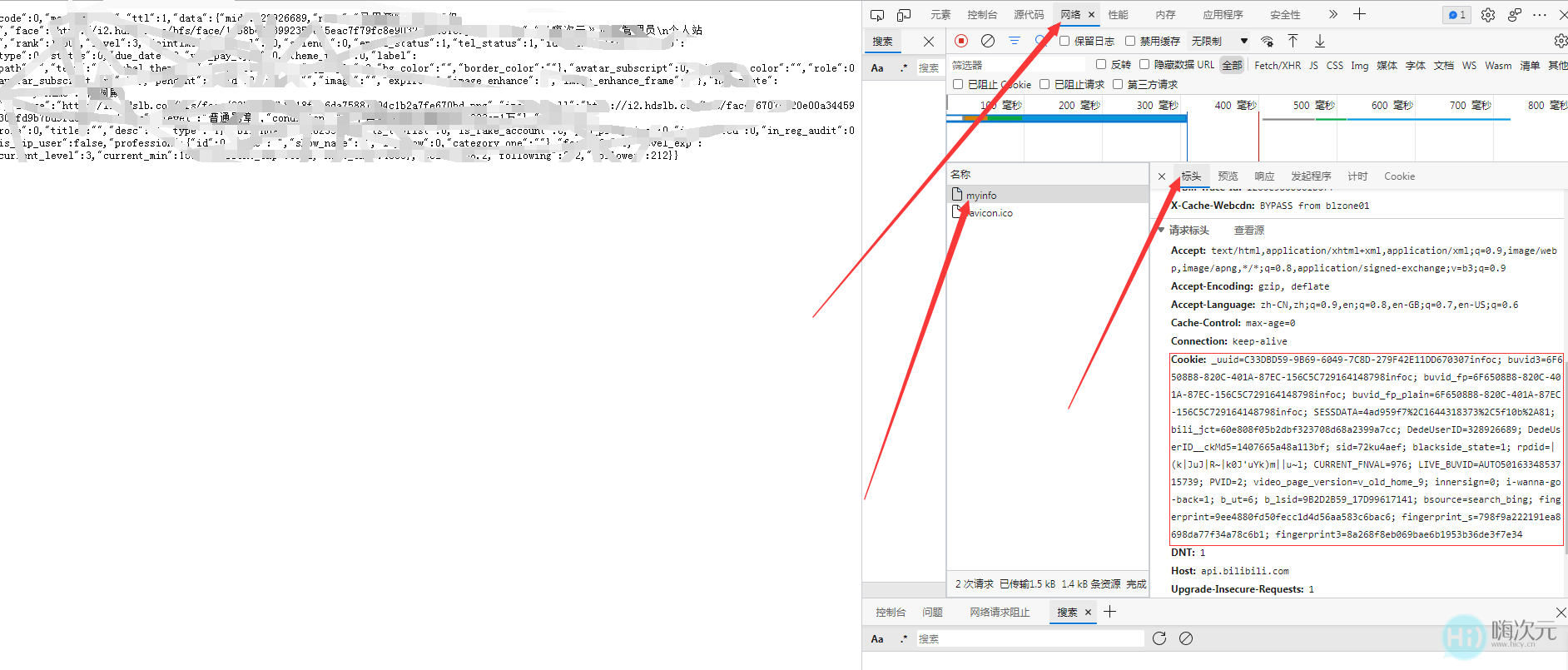Viewport: 1568px width, 670px height.
Task: Expand more DevTools tabs with the chevron
Action: click(x=1332, y=15)
